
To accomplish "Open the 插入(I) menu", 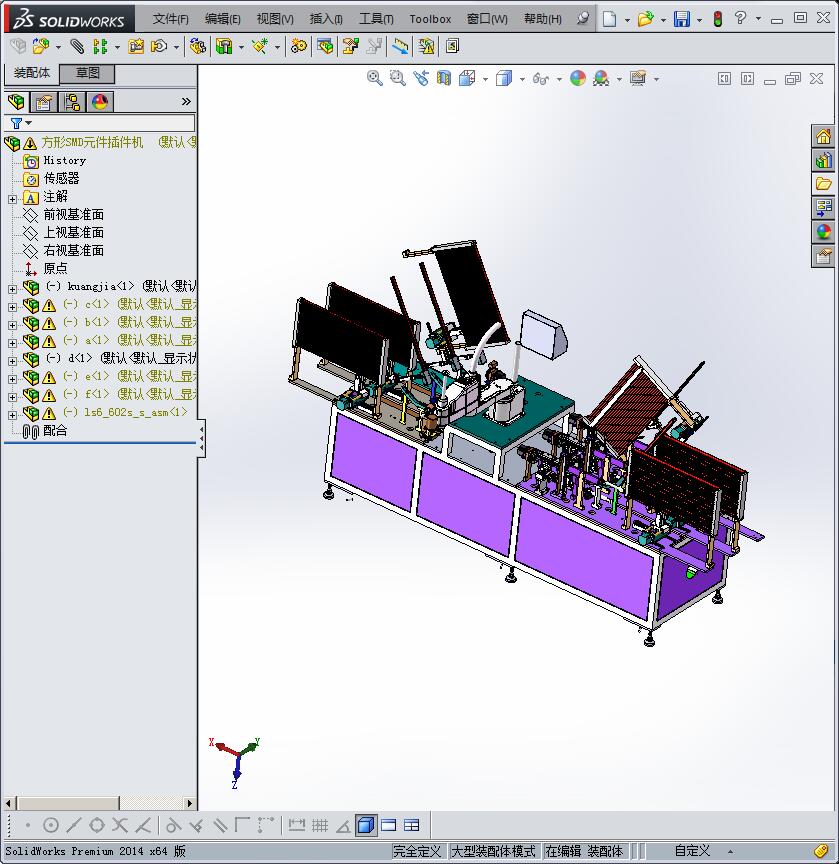I will click(326, 19).
